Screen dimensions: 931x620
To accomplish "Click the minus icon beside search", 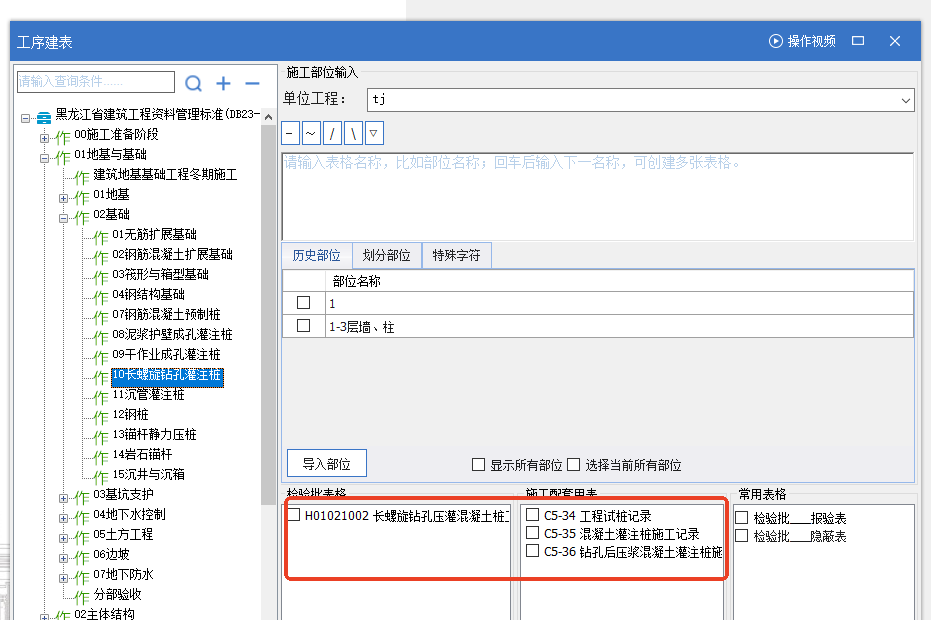I will (x=252, y=83).
